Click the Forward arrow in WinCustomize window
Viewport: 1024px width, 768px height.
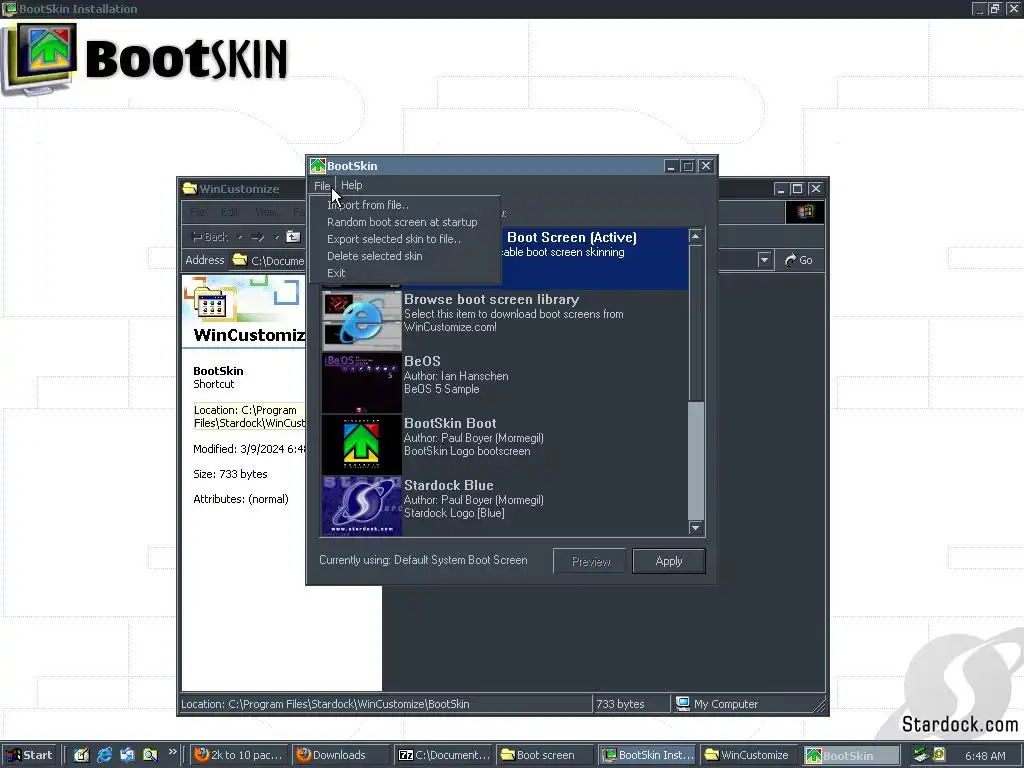[x=257, y=236]
